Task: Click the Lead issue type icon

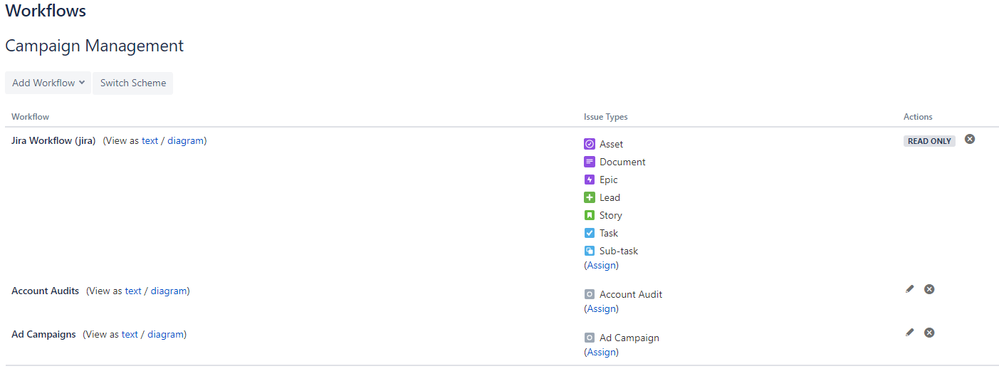Action: click(589, 197)
